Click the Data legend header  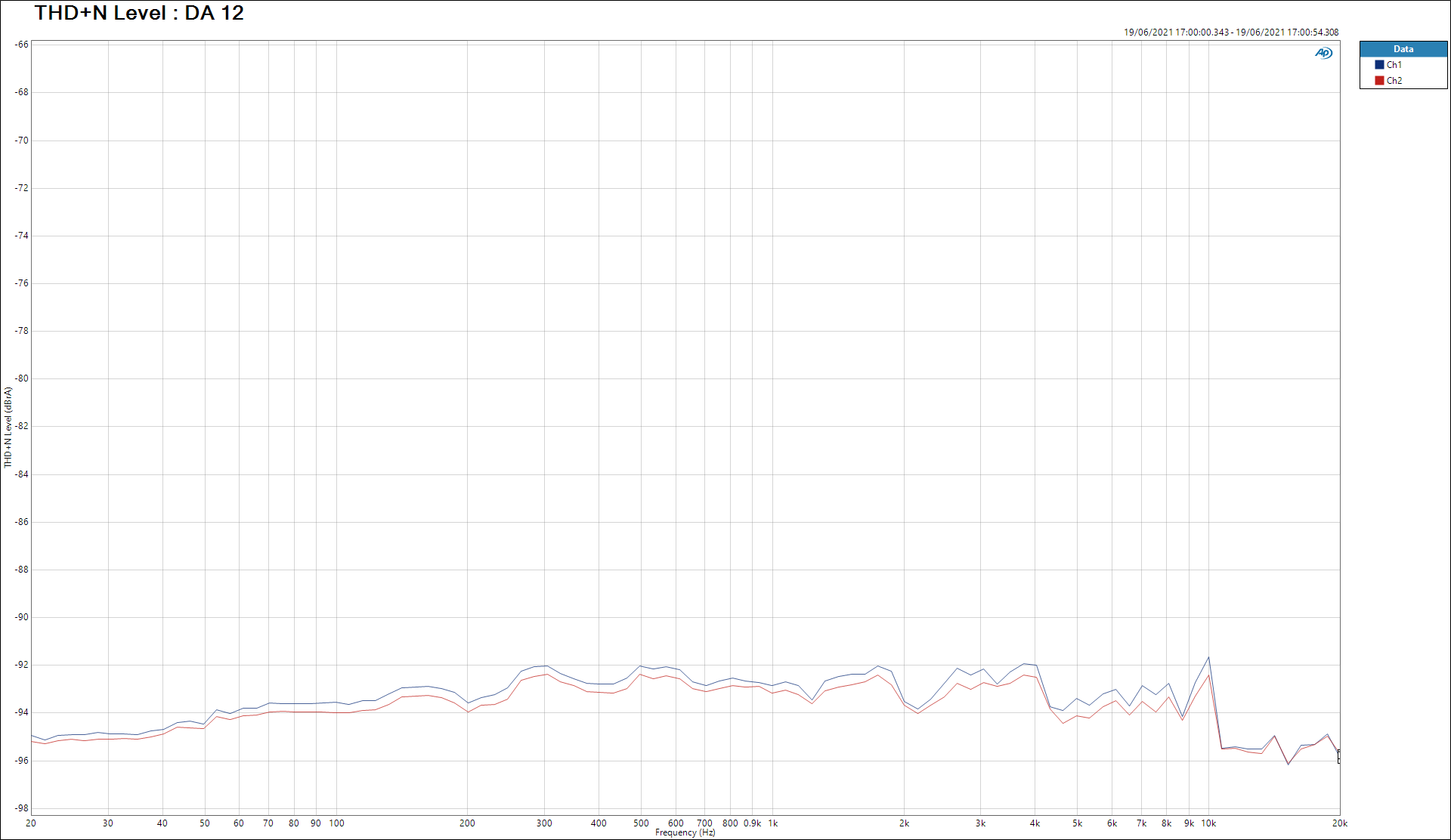(1403, 49)
